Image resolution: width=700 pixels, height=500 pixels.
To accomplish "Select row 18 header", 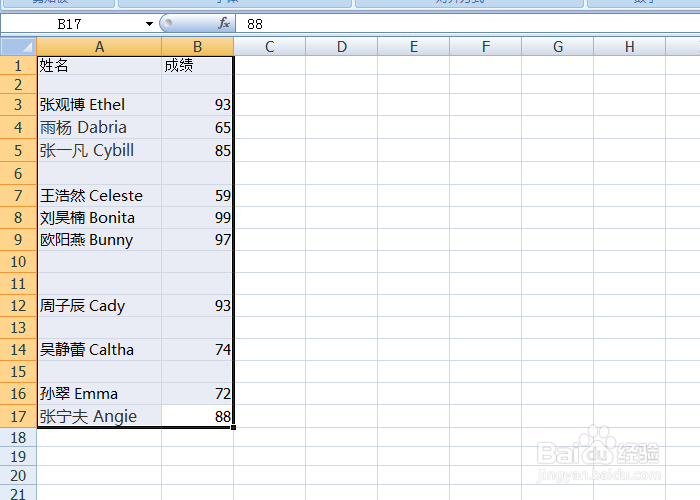I will tap(18, 438).
